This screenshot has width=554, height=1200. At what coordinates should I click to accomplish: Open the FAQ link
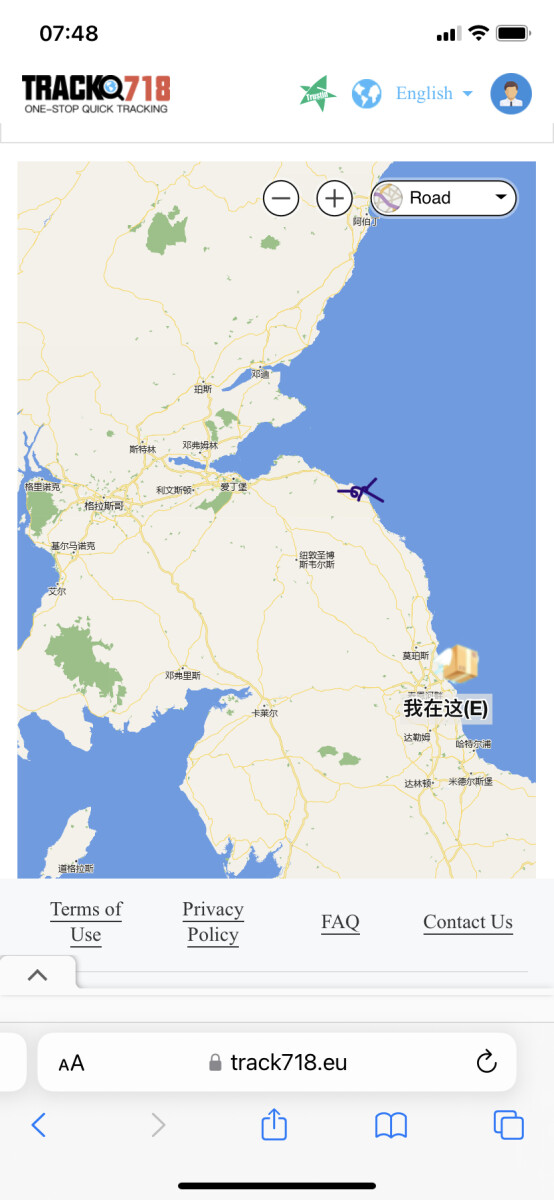[x=340, y=922]
